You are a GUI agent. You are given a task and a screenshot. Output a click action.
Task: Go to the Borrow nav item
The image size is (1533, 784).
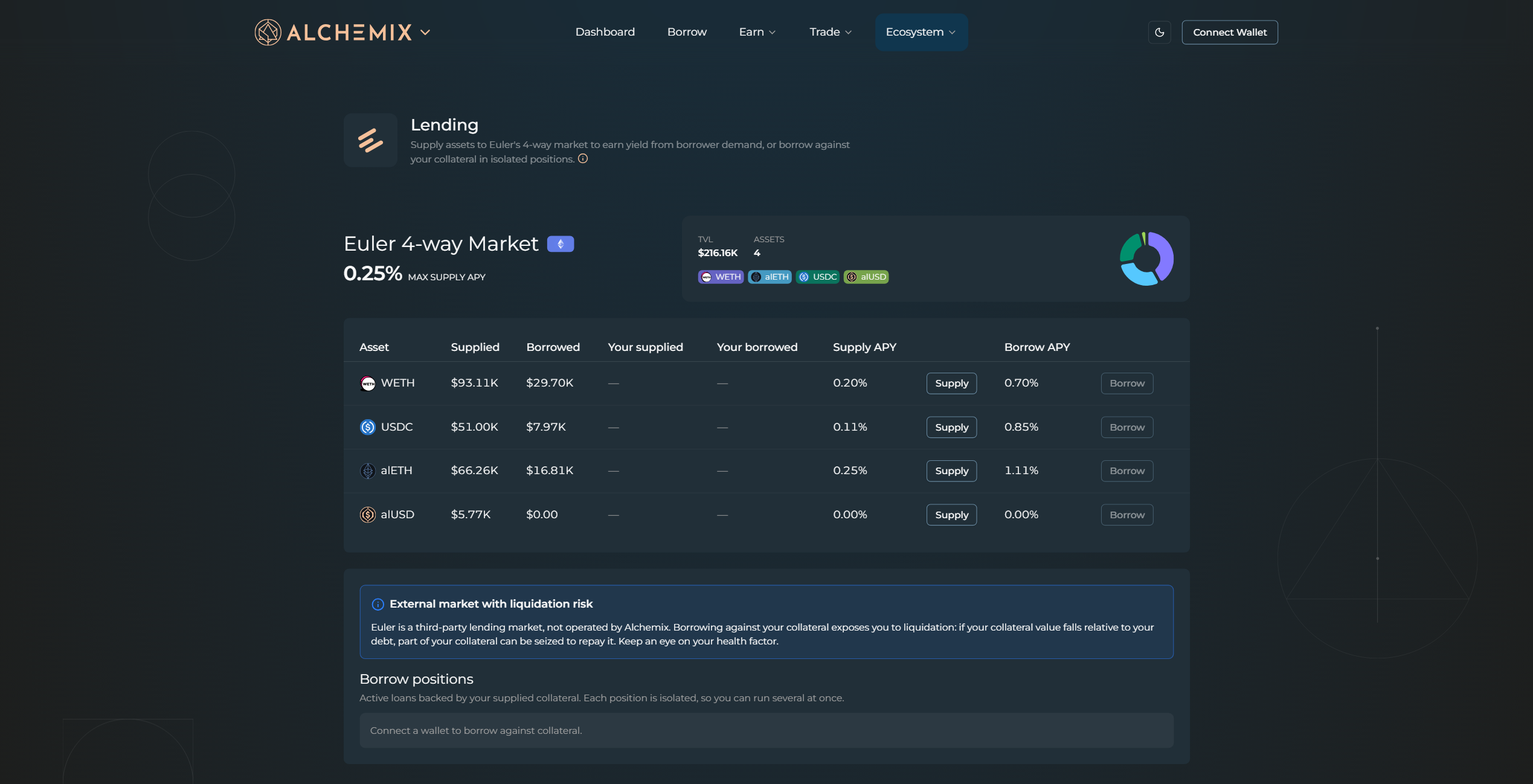[x=687, y=32]
